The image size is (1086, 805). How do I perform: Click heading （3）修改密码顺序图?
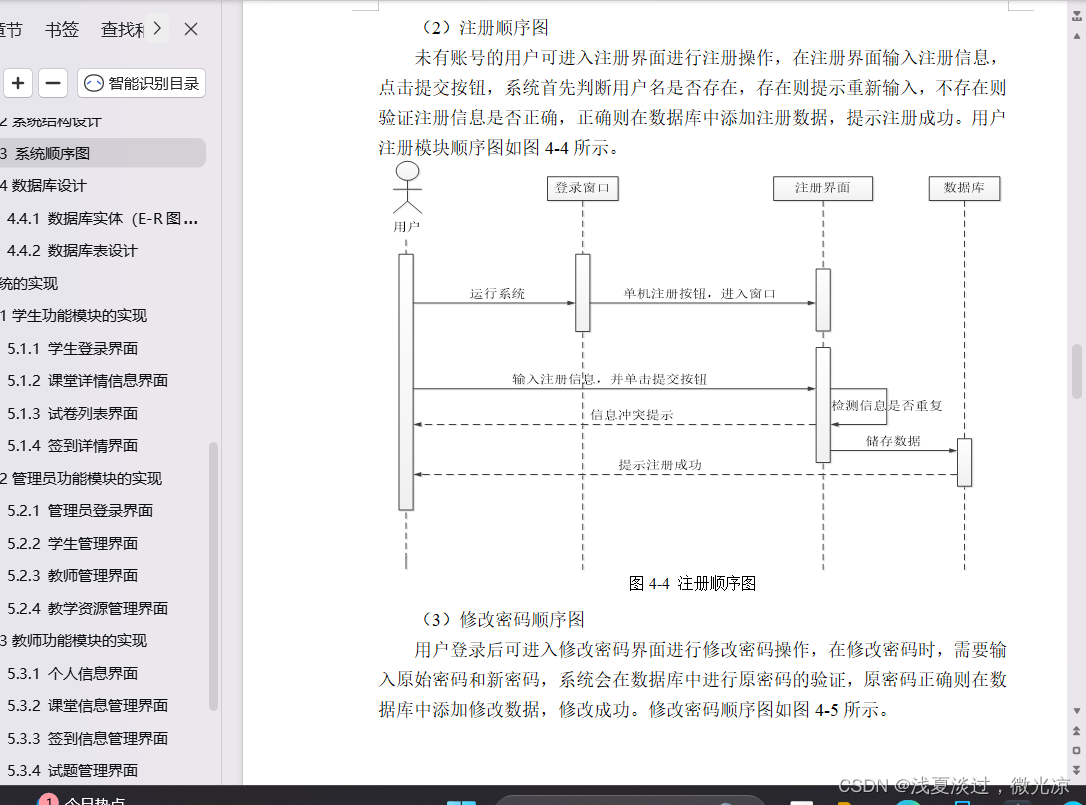(x=504, y=619)
